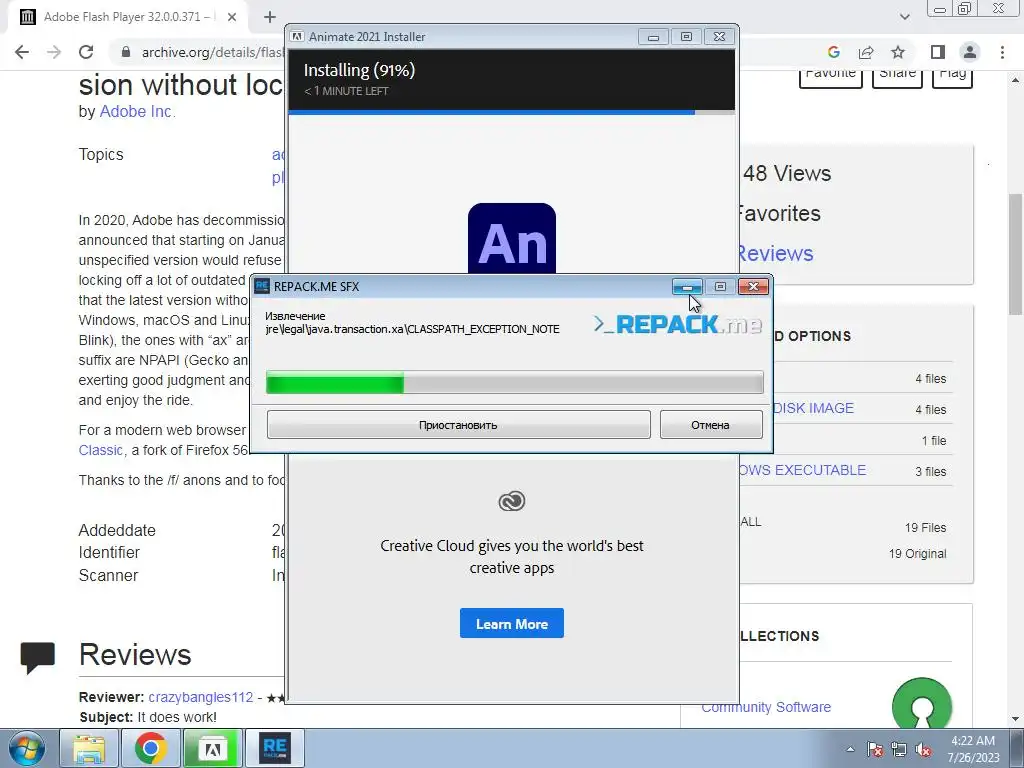This screenshot has width=1024, height=768.
Task: Click Installing progress bar in Animate installer
Action: pos(512,112)
